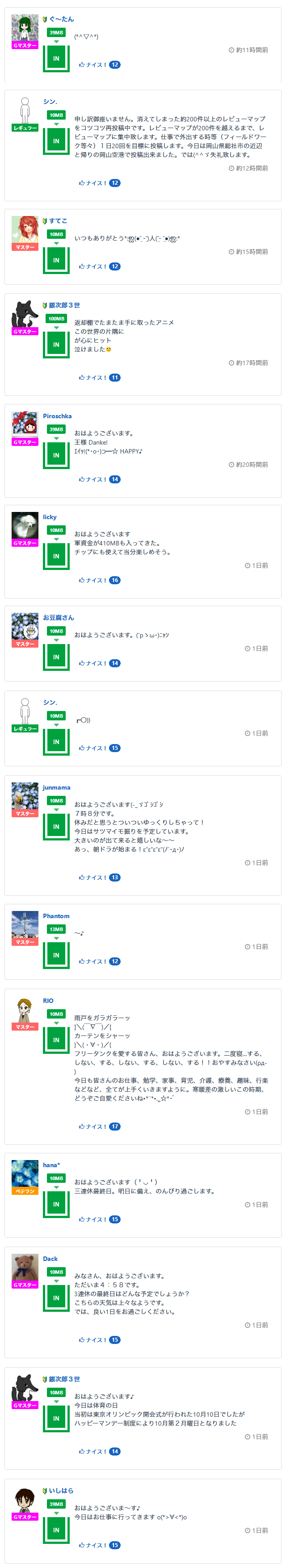
Task: Like お豆腐さん's post with ナイス!
Action: coord(93,663)
